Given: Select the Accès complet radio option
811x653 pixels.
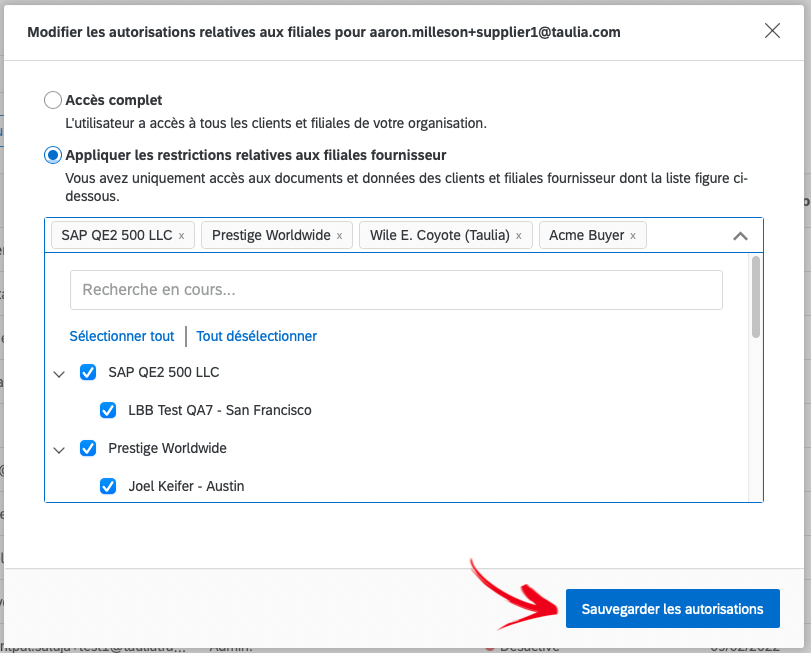Looking at the screenshot, I should click(x=53, y=100).
